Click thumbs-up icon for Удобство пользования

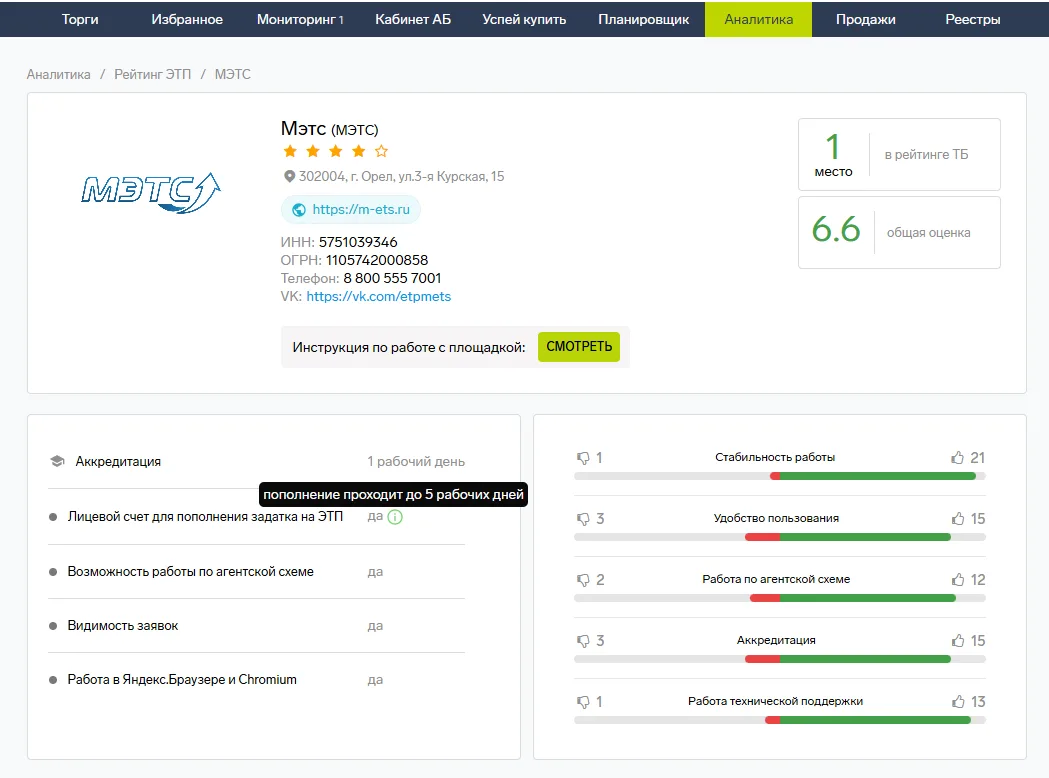pyautogui.click(x=958, y=518)
